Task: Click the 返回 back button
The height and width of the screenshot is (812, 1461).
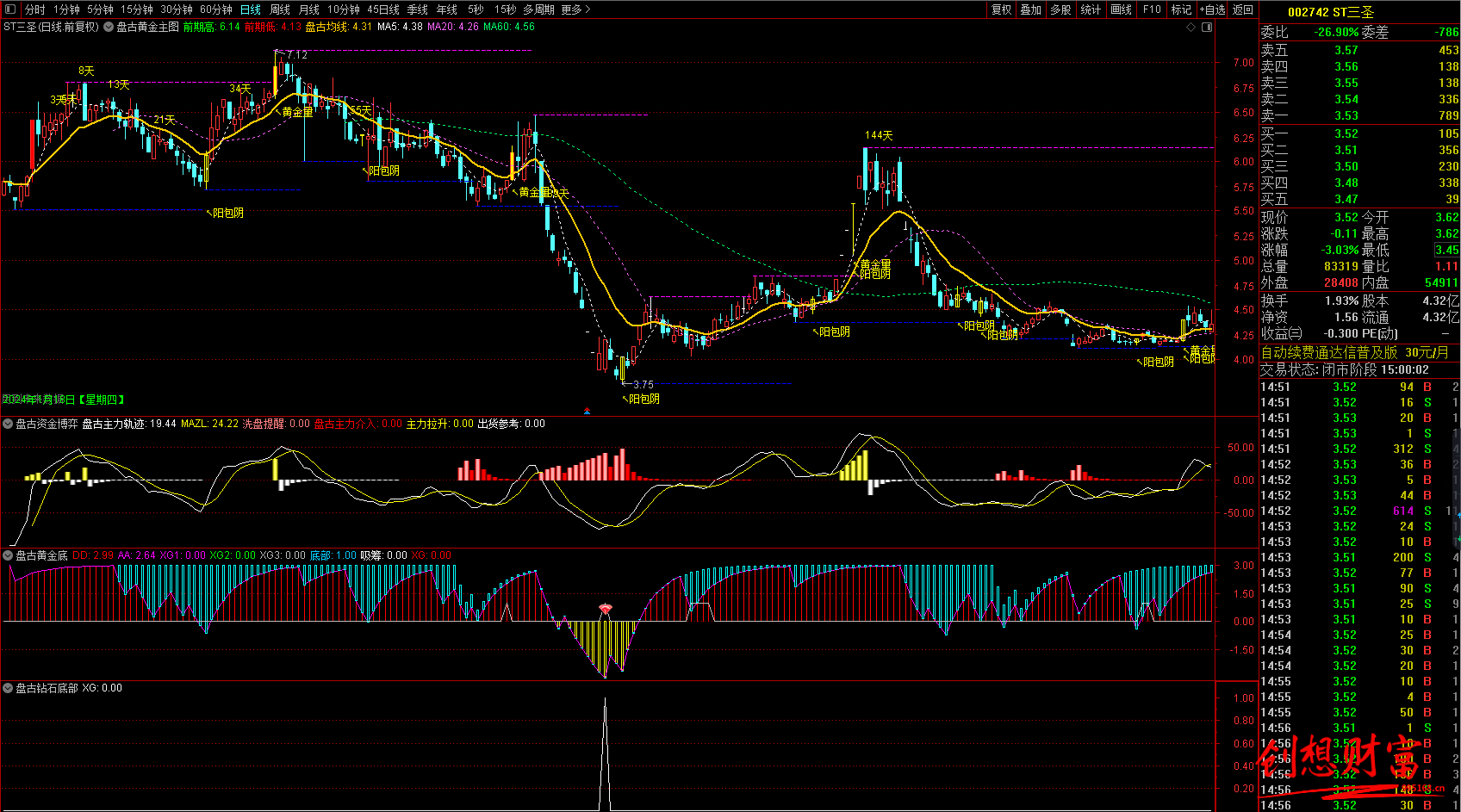Action: pyautogui.click(x=1243, y=9)
